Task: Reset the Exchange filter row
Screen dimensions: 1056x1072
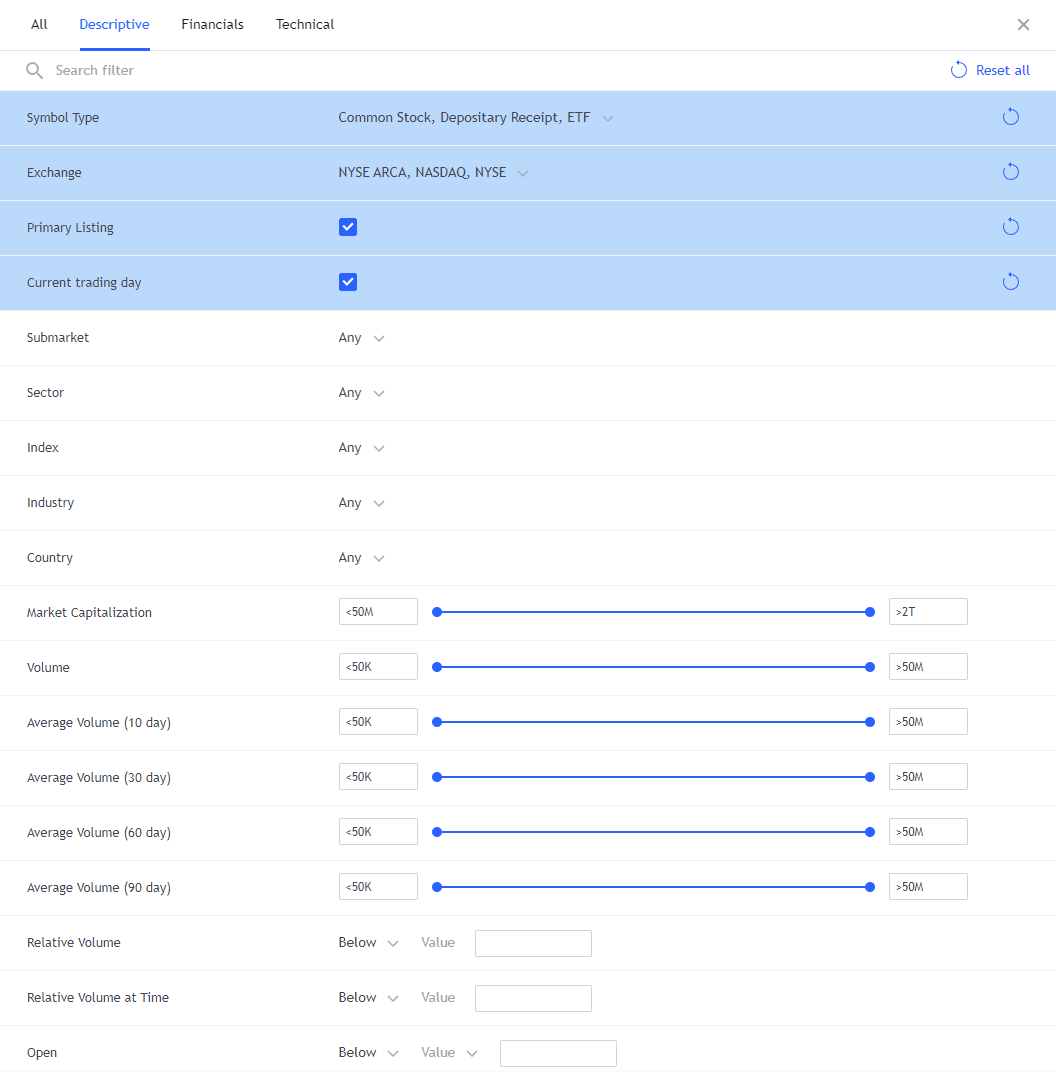Action: pos(1010,172)
